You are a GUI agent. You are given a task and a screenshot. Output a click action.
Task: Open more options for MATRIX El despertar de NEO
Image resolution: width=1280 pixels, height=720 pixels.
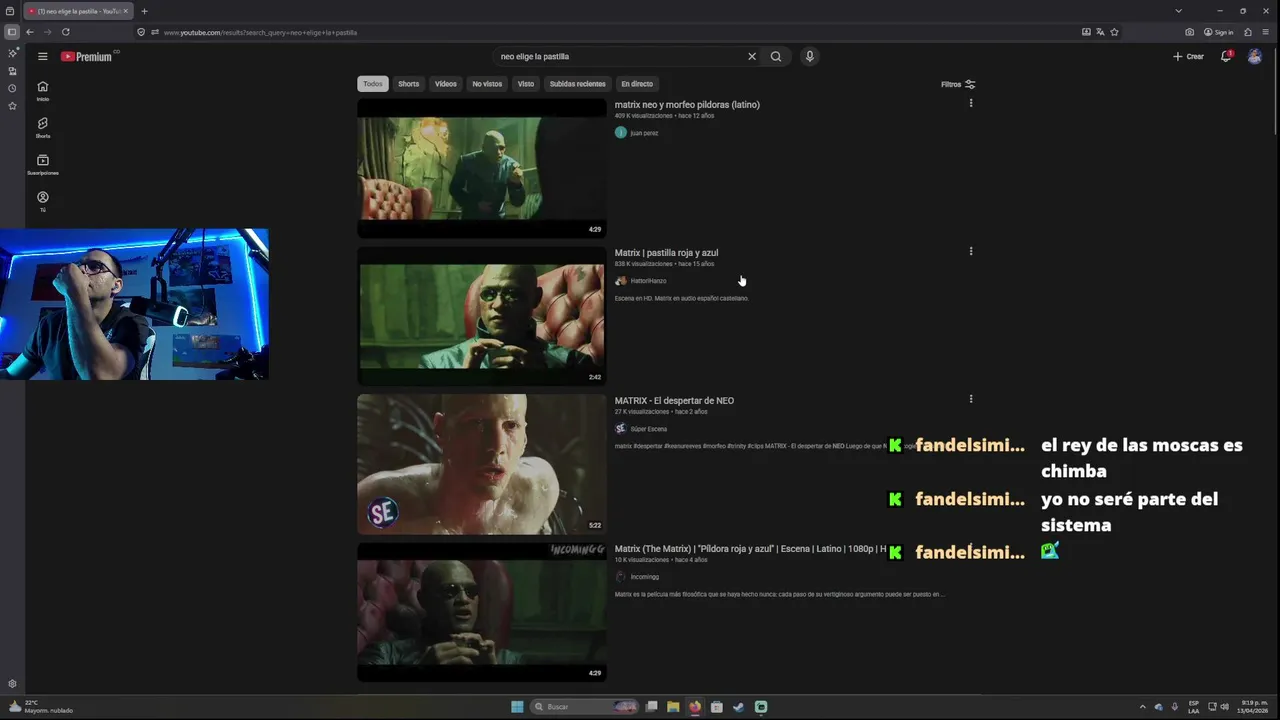pos(970,399)
